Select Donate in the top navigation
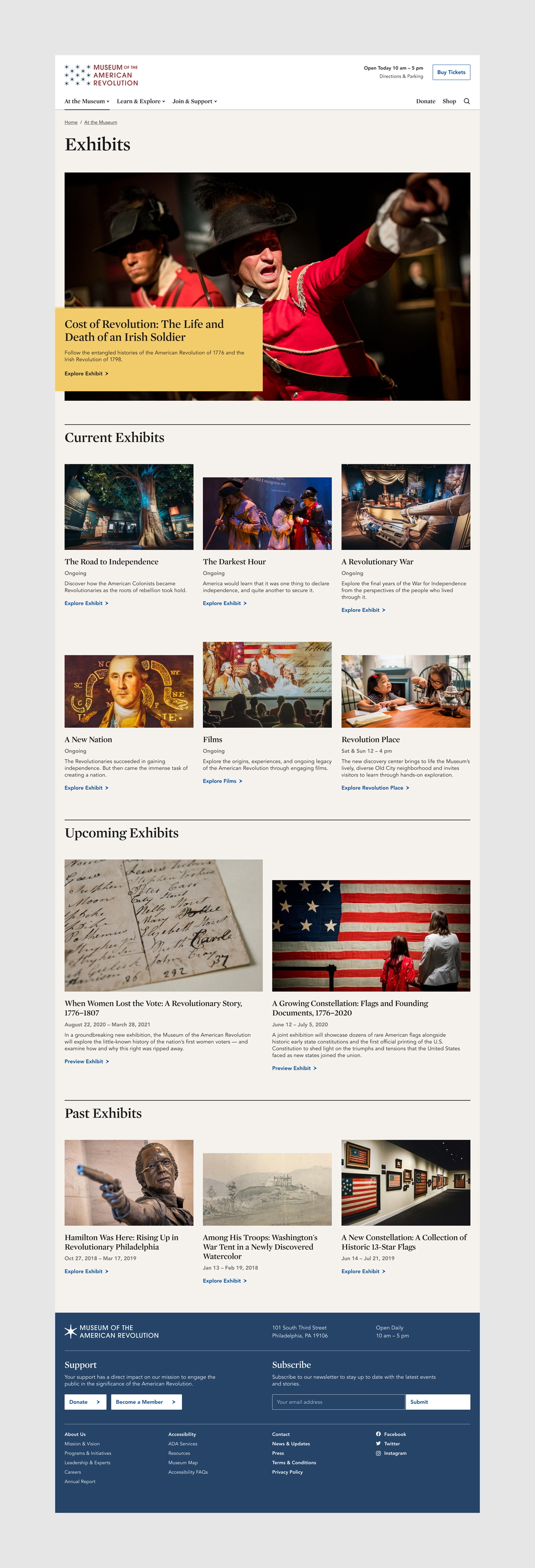Screen dimensions: 535x1568 tap(425, 102)
